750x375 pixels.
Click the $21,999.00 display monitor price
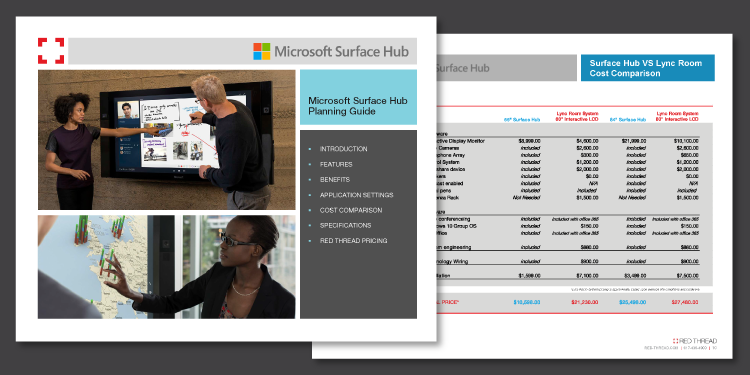(634, 141)
